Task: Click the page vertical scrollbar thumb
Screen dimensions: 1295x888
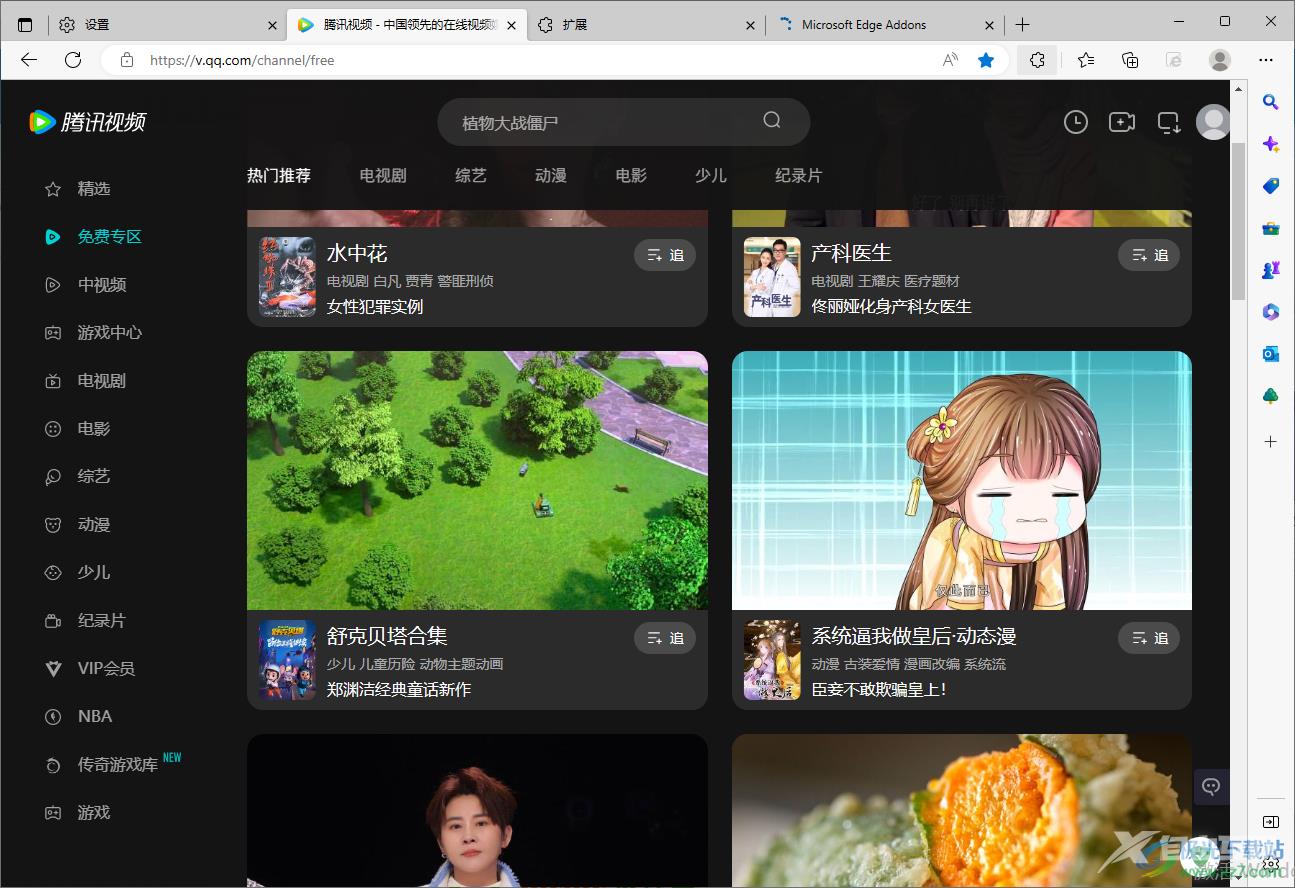Action: click(x=1238, y=220)
